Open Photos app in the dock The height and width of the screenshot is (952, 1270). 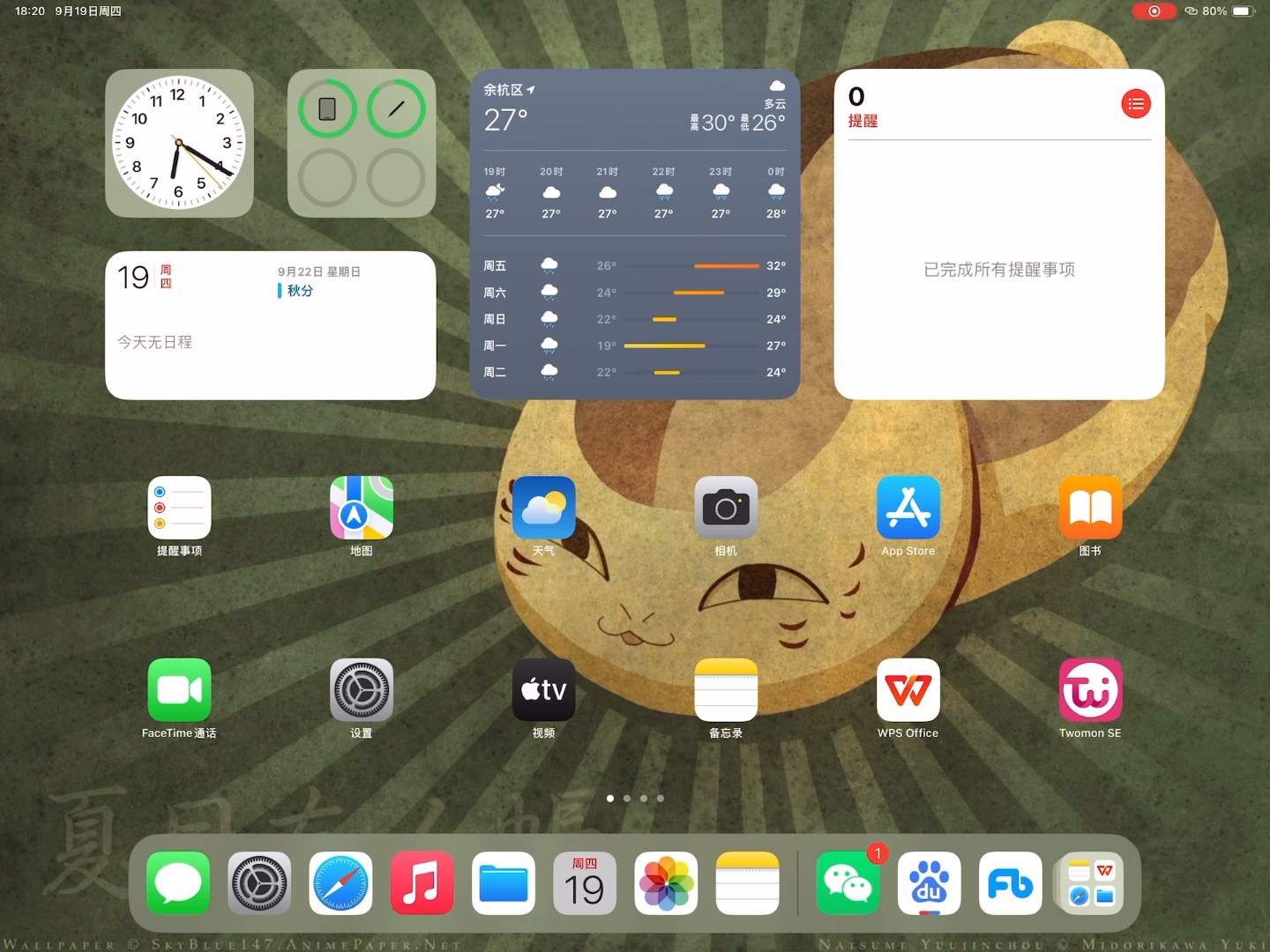tap(666, 883)
